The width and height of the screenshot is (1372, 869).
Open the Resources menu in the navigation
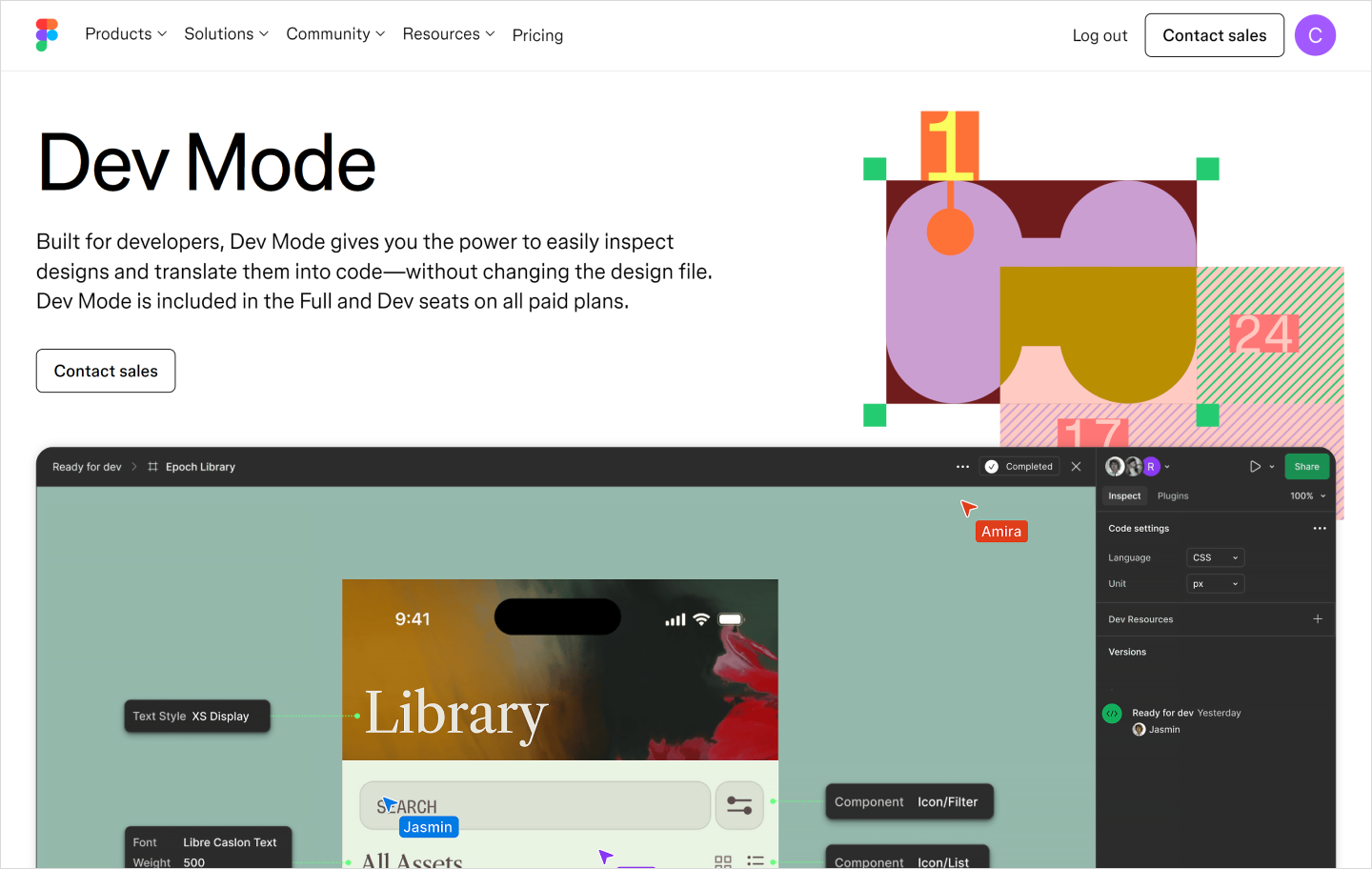(449, 33)
